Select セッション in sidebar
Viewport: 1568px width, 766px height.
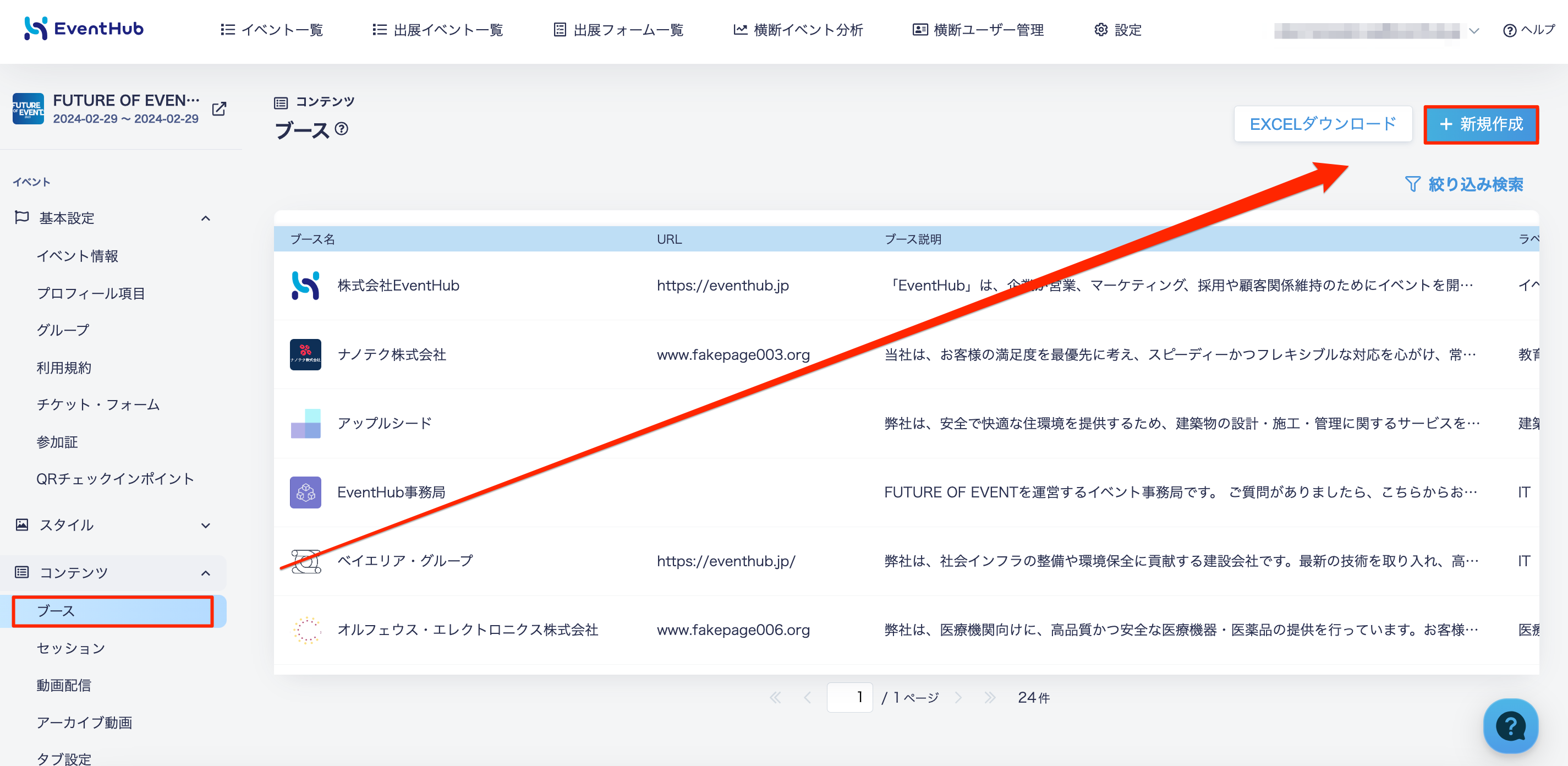(70, 648)
